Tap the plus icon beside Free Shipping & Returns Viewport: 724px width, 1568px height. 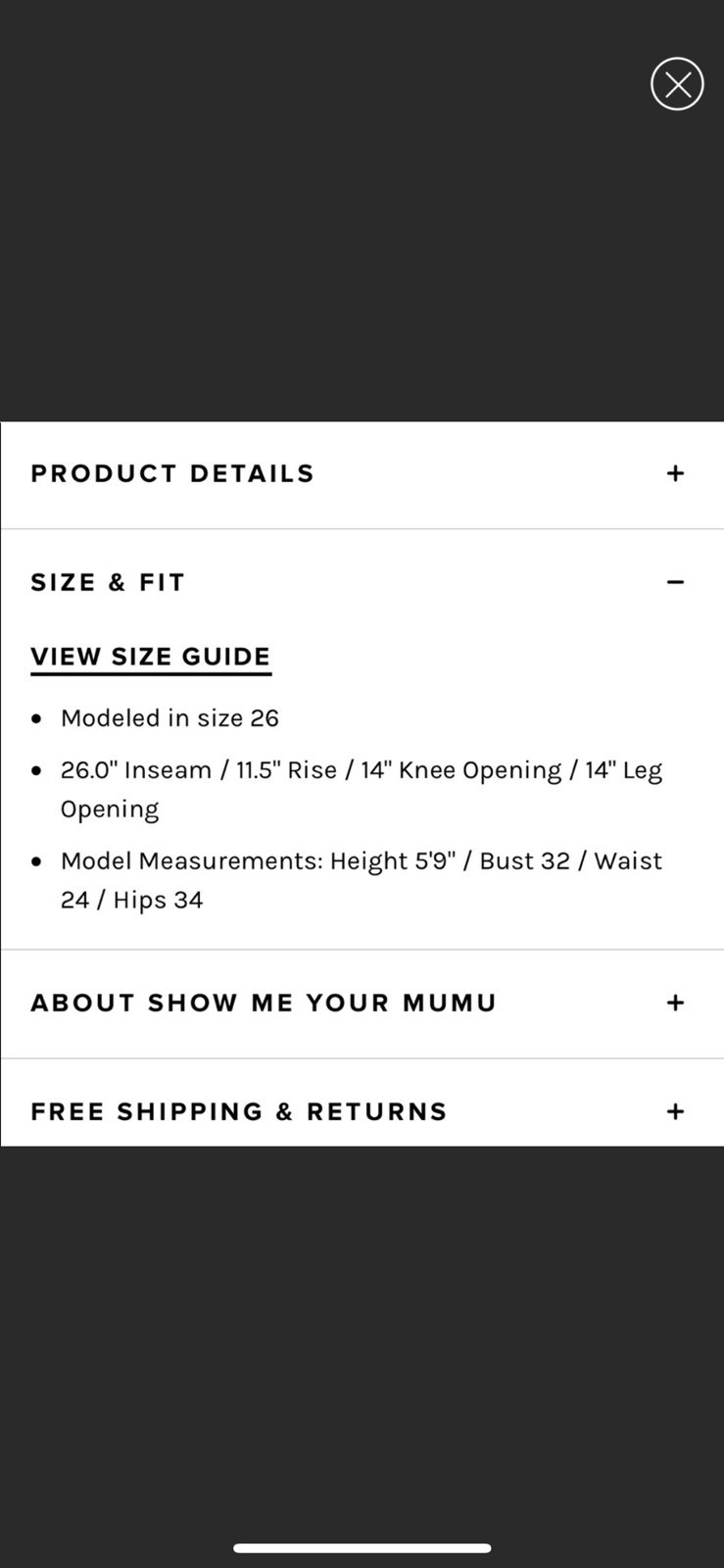(675, 1111)
